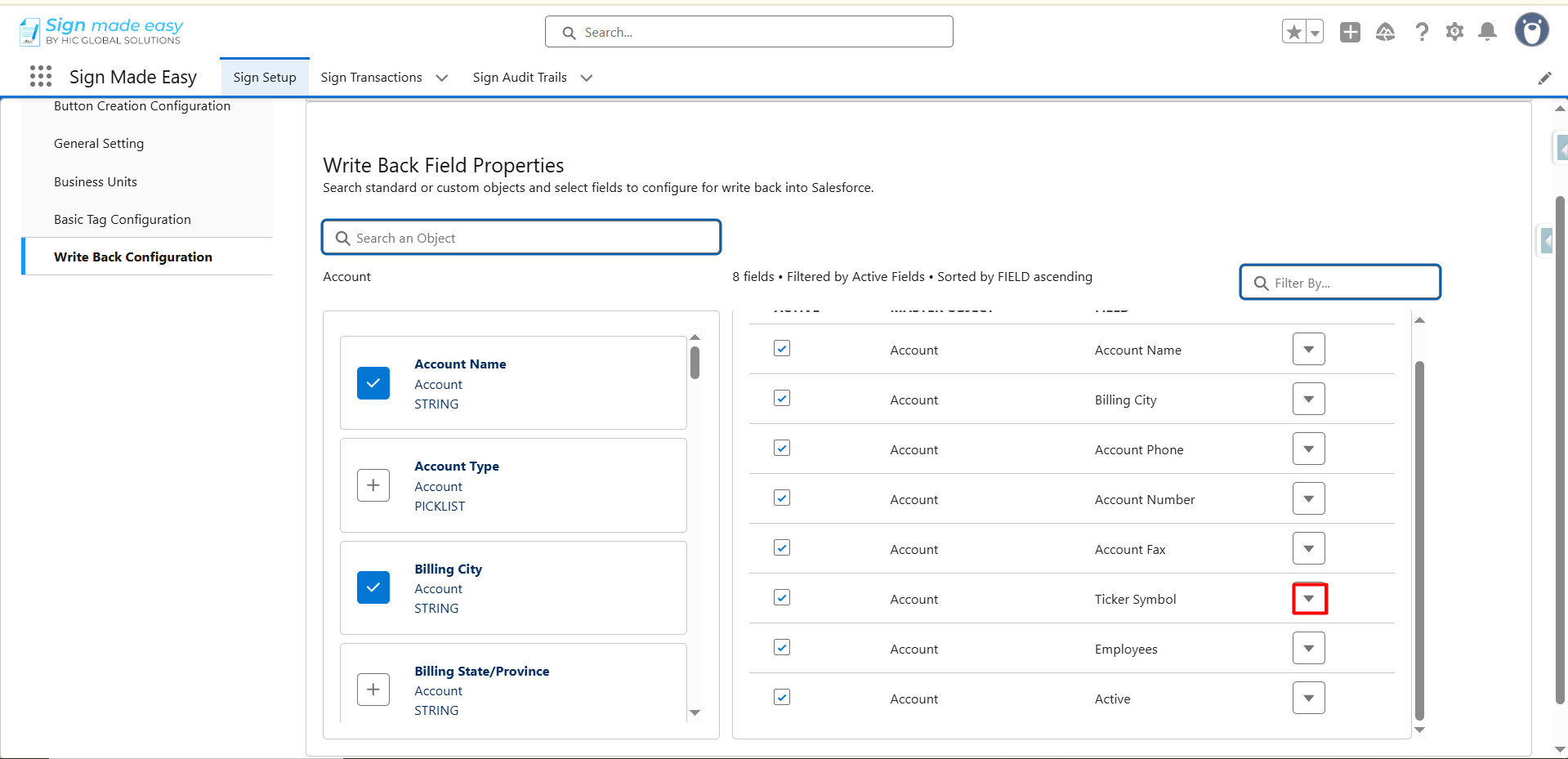Open the Setup gear icon

[1454, 32]
